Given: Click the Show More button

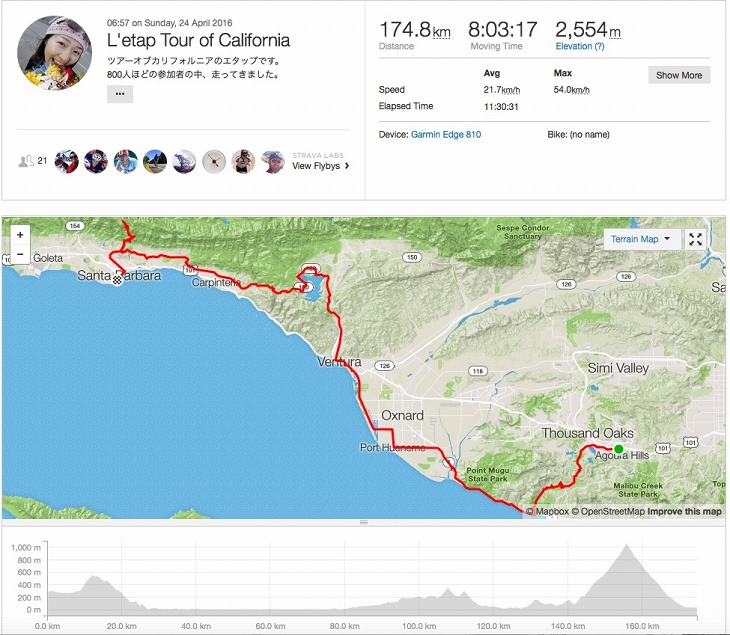Looking at the screenshot, I should coord(679,75).
